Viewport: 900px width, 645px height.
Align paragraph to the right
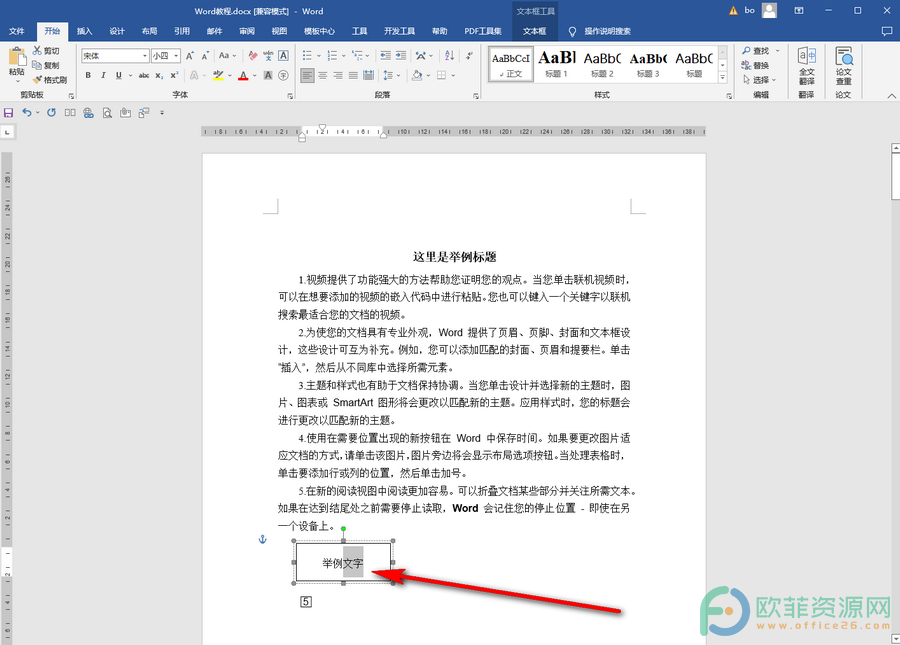[338, 75]
